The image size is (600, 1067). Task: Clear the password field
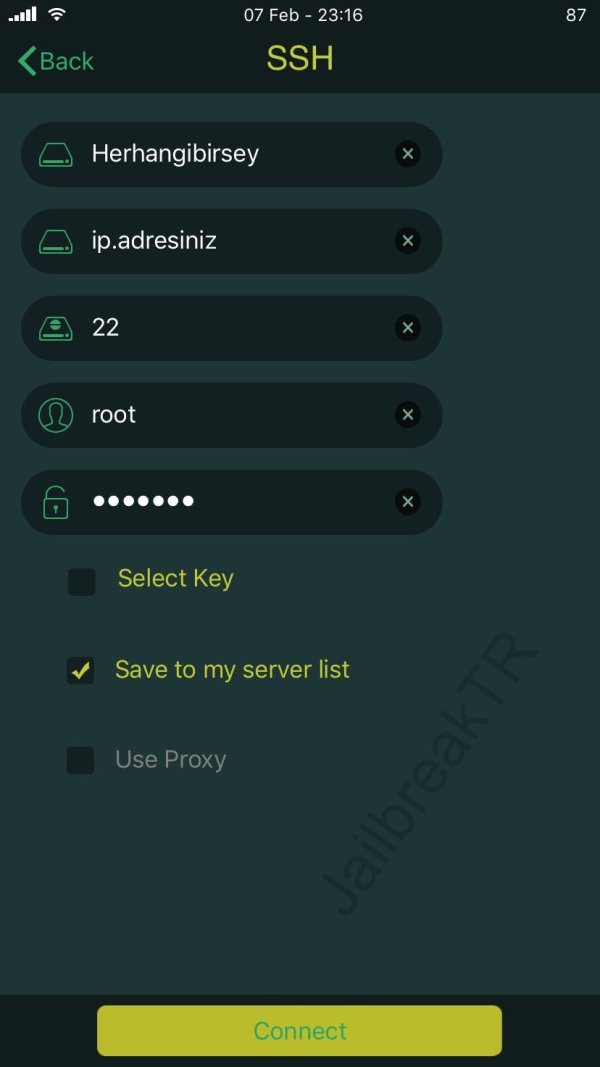tap(407, 502)
